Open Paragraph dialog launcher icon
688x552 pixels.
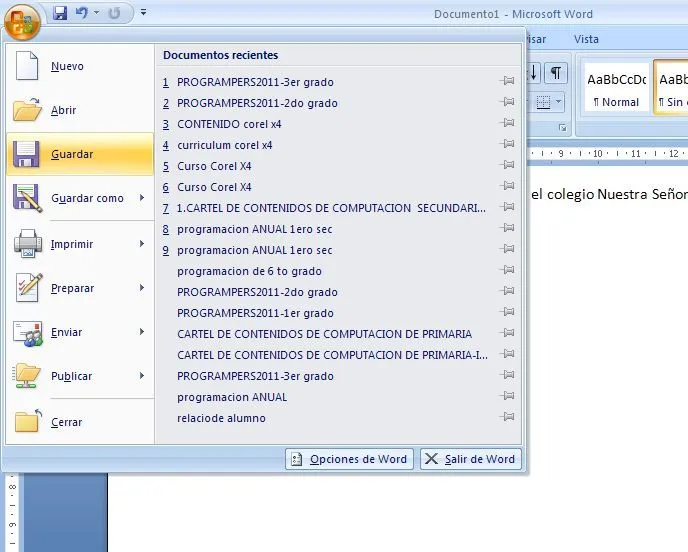(563, 128)
